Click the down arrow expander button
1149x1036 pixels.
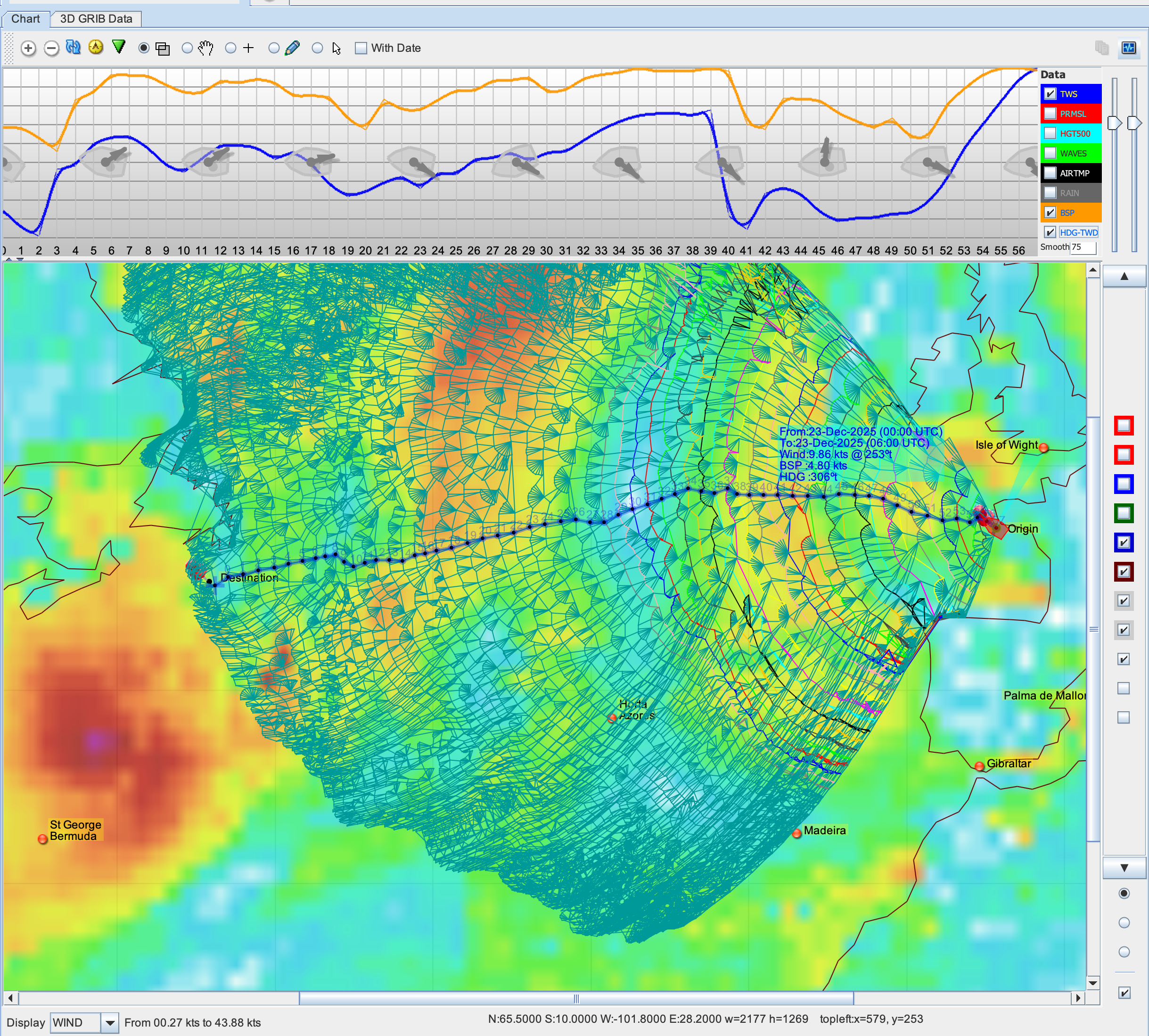tap(1124, 868)
